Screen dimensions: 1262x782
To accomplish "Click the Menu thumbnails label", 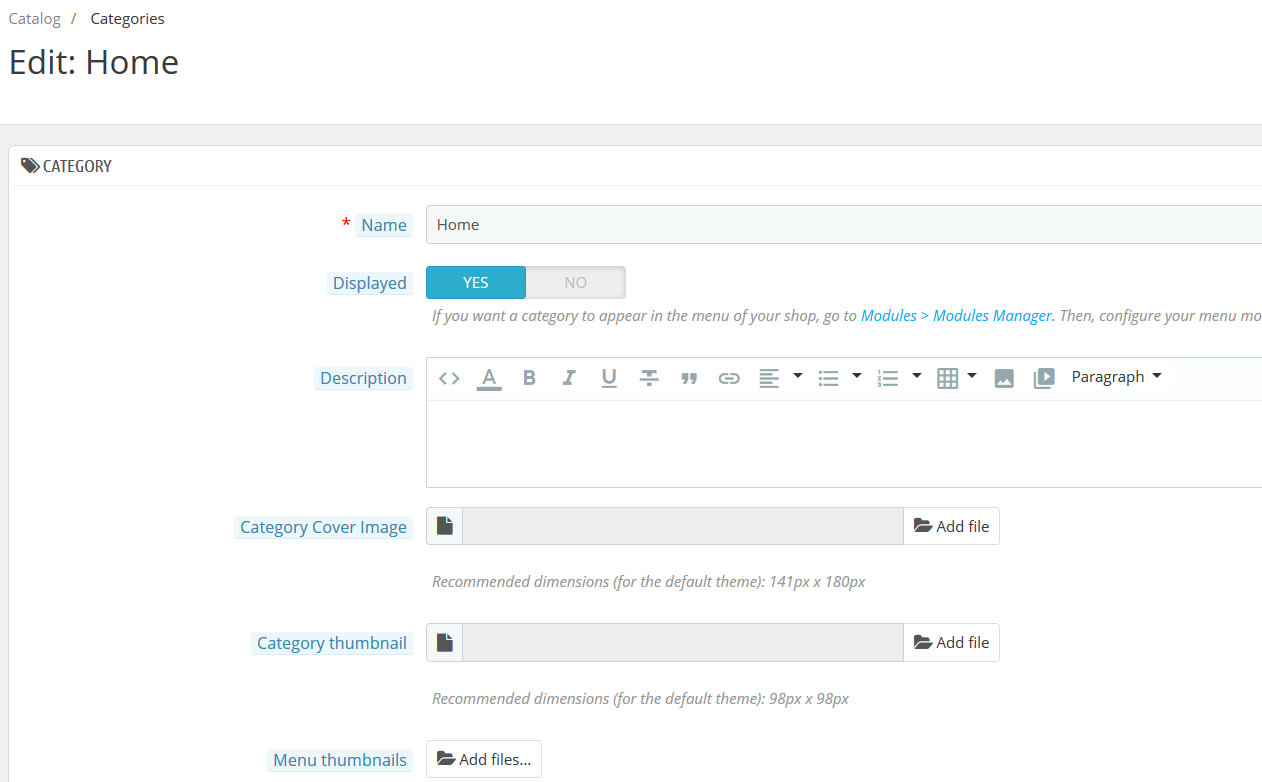I will click(340, 760).
